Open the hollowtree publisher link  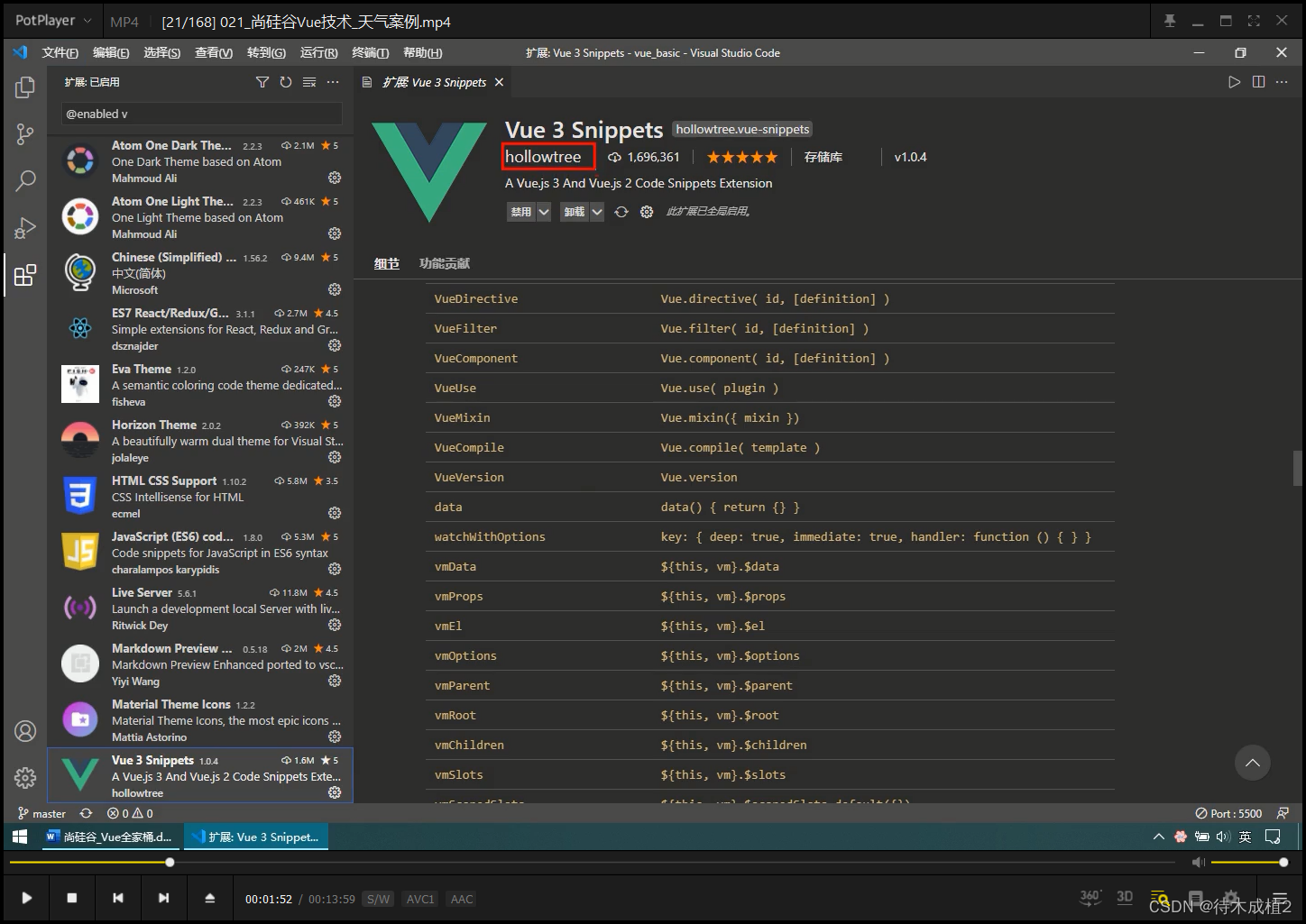pyautogui.click(x=543, y=157)
